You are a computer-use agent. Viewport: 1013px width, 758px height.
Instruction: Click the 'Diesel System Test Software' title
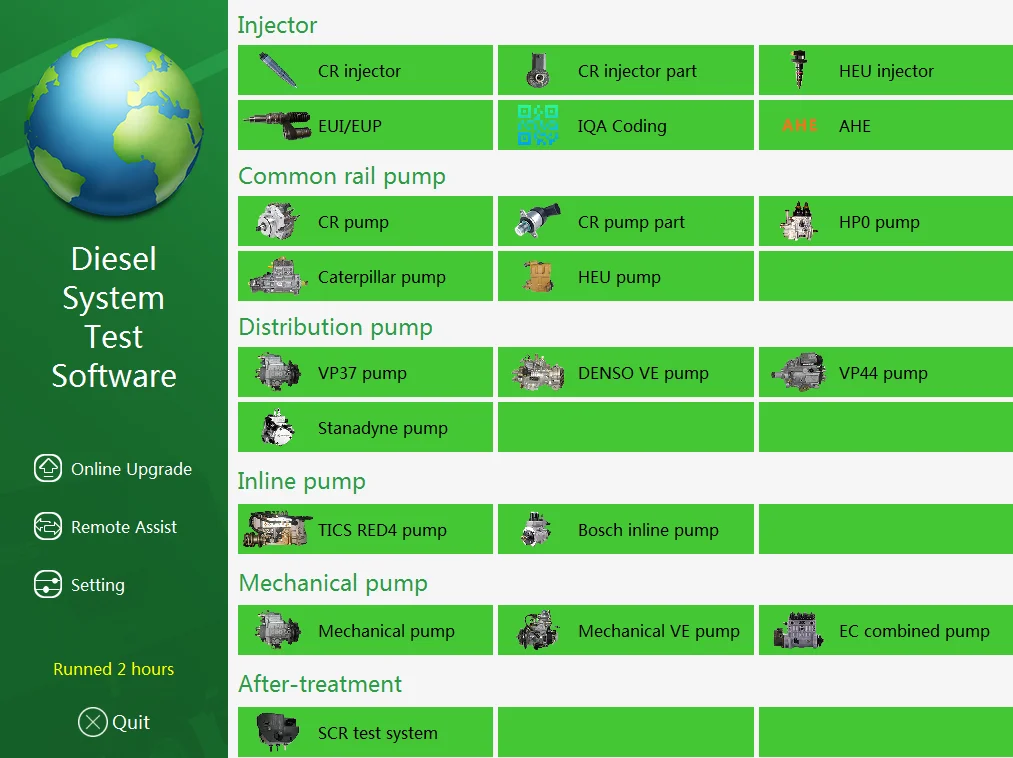(x=114, y=317)
